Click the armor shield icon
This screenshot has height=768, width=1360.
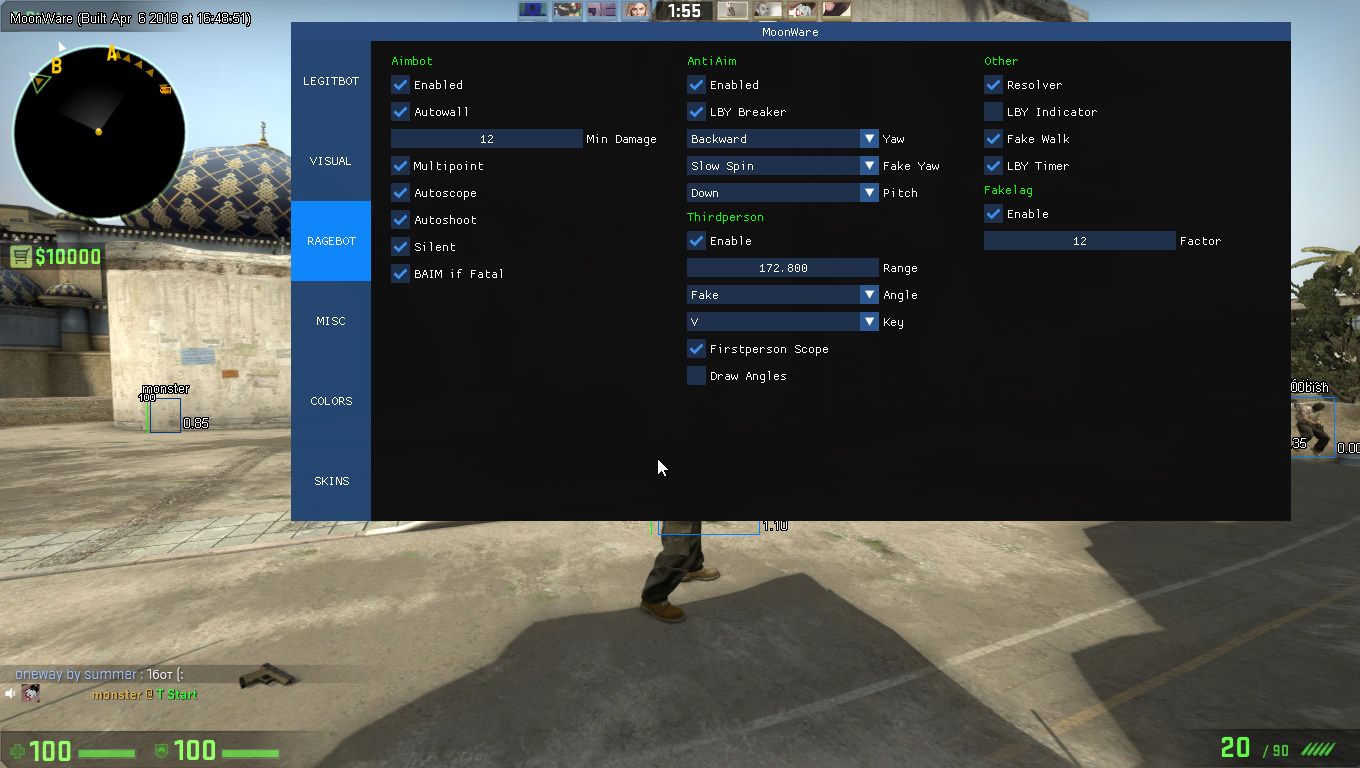coord(162,750)
